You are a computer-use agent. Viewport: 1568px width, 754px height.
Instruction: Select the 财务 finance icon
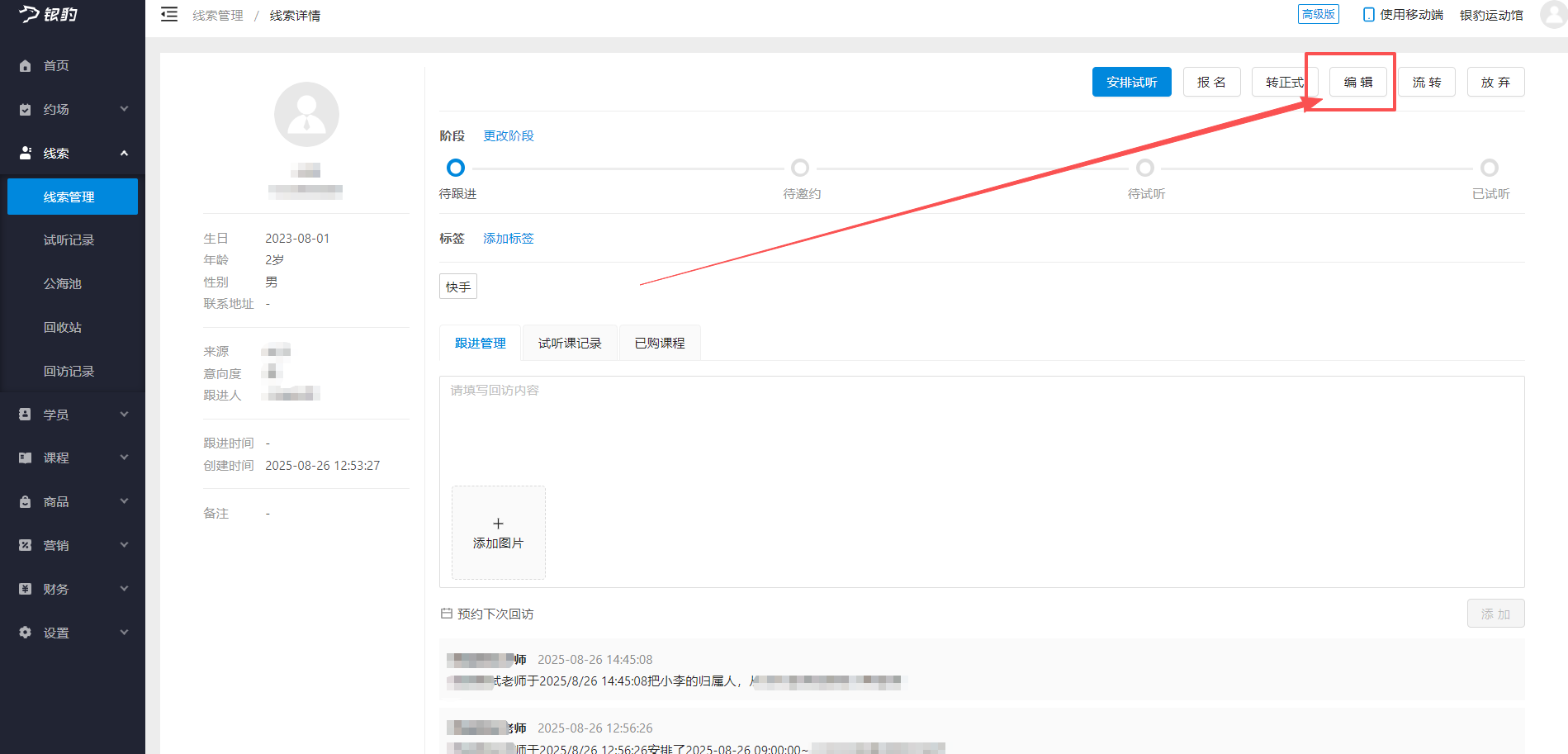(25, 589)
